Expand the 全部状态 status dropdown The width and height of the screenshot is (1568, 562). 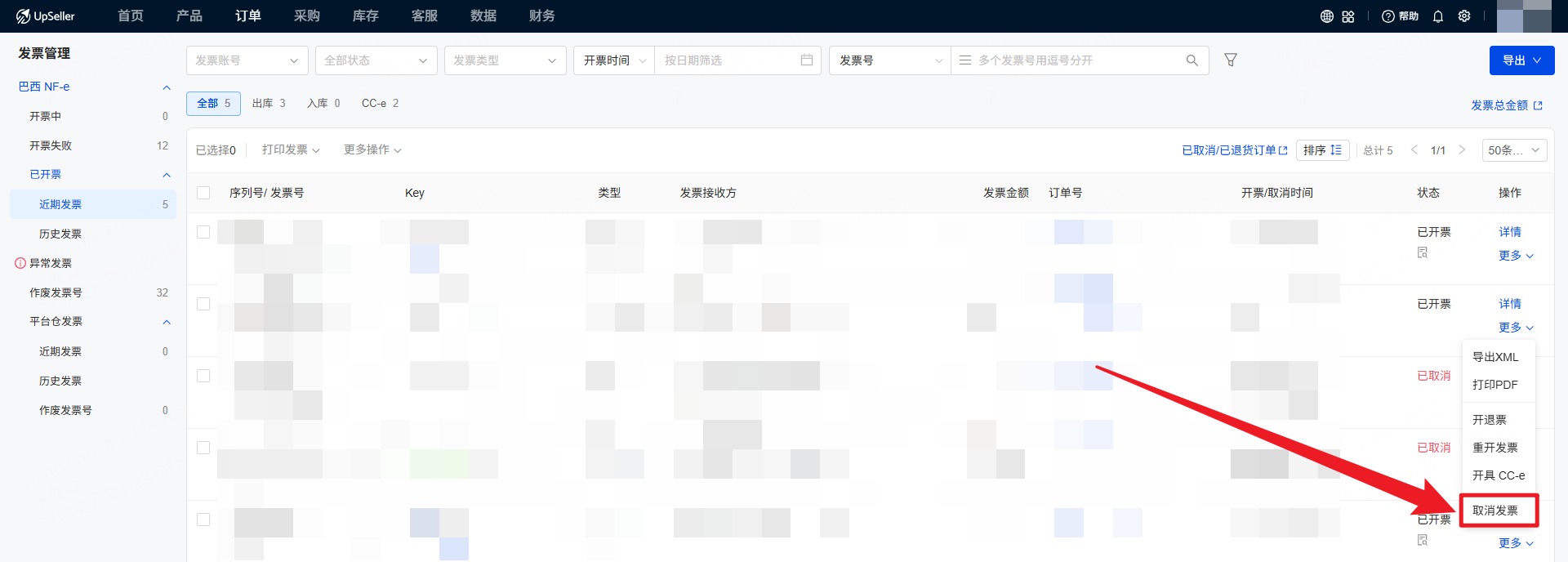click(x=376, y=60)
